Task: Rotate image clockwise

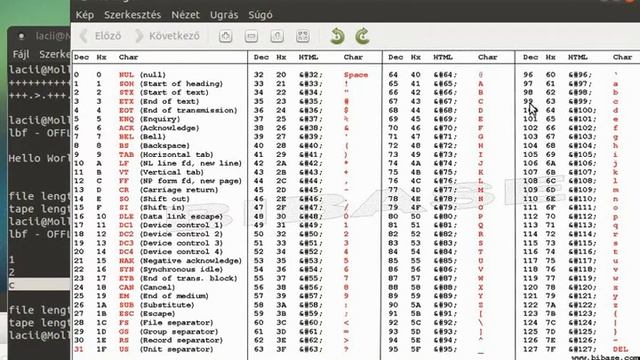Action: [x=362, y=36]
